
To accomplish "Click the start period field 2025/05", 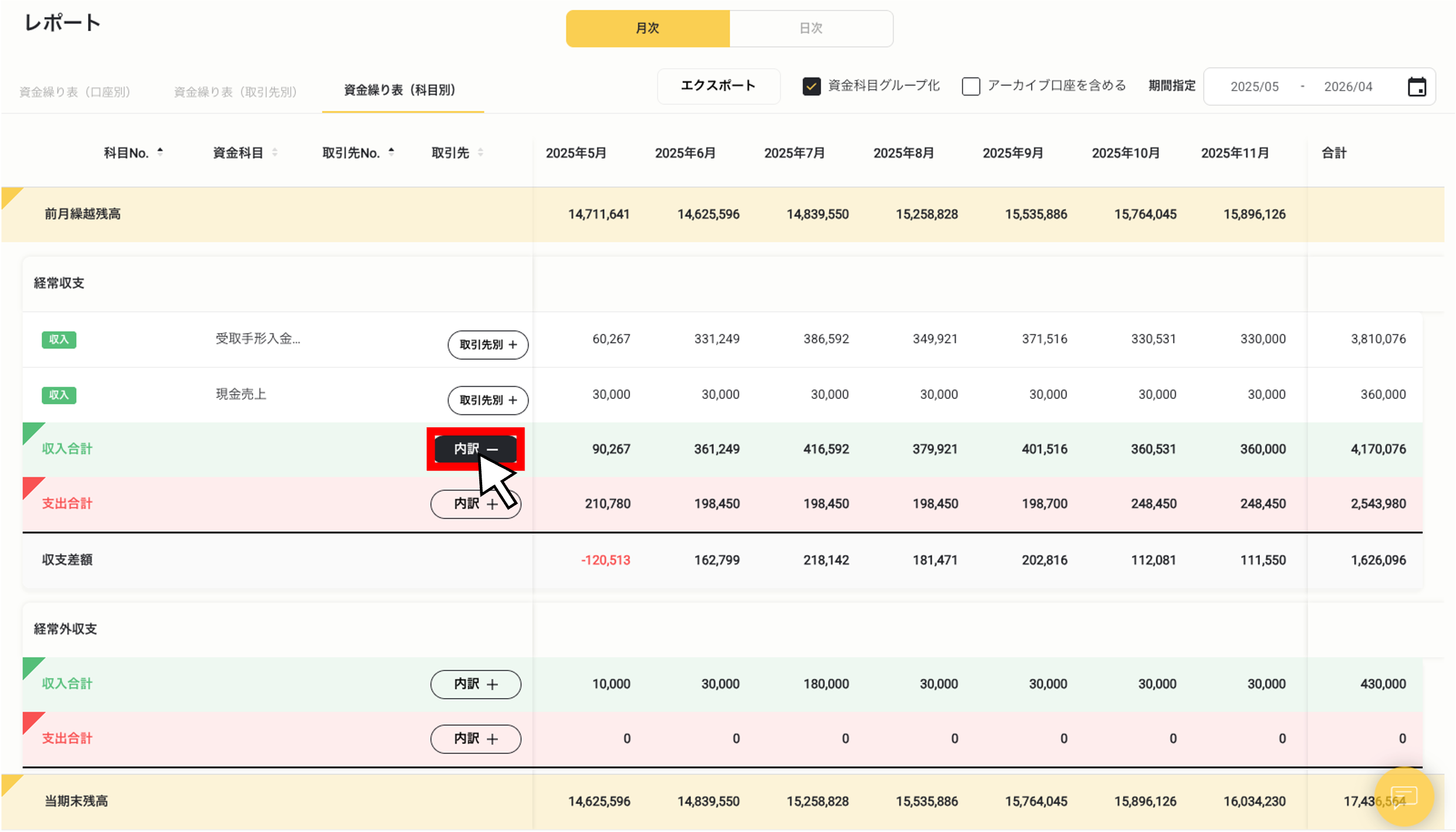I will point(1254,87).
